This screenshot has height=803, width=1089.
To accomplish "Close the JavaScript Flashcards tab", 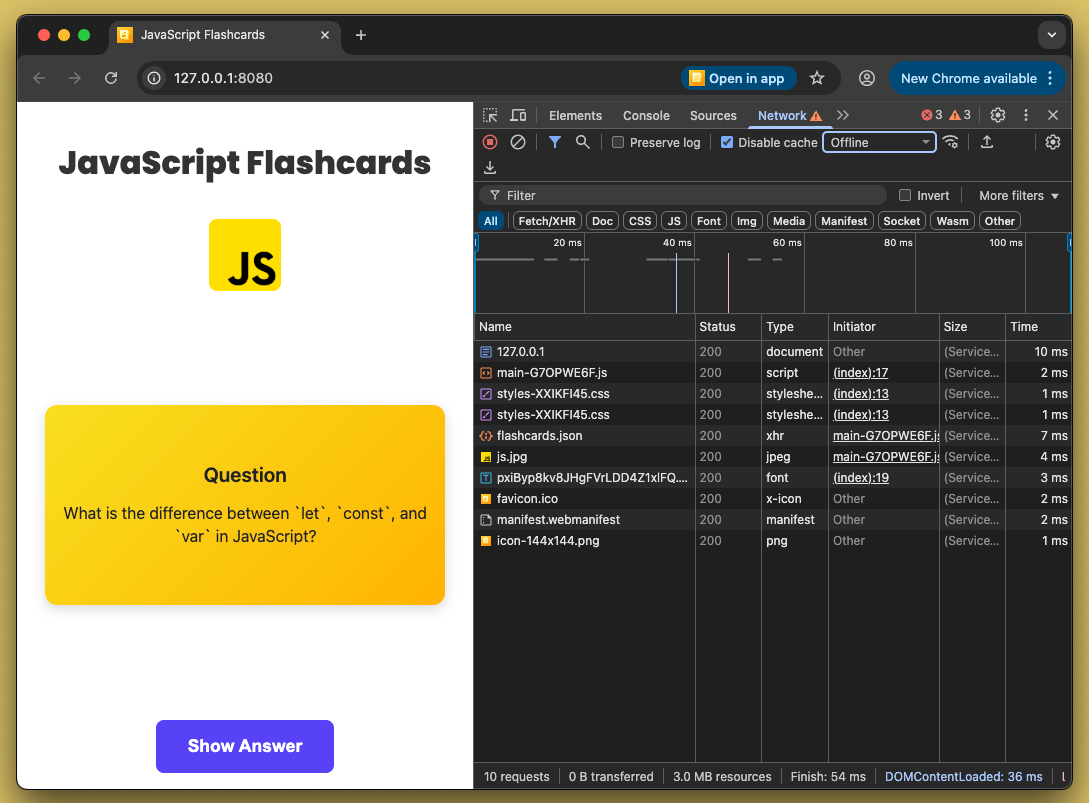I will [x=324, y=35].
